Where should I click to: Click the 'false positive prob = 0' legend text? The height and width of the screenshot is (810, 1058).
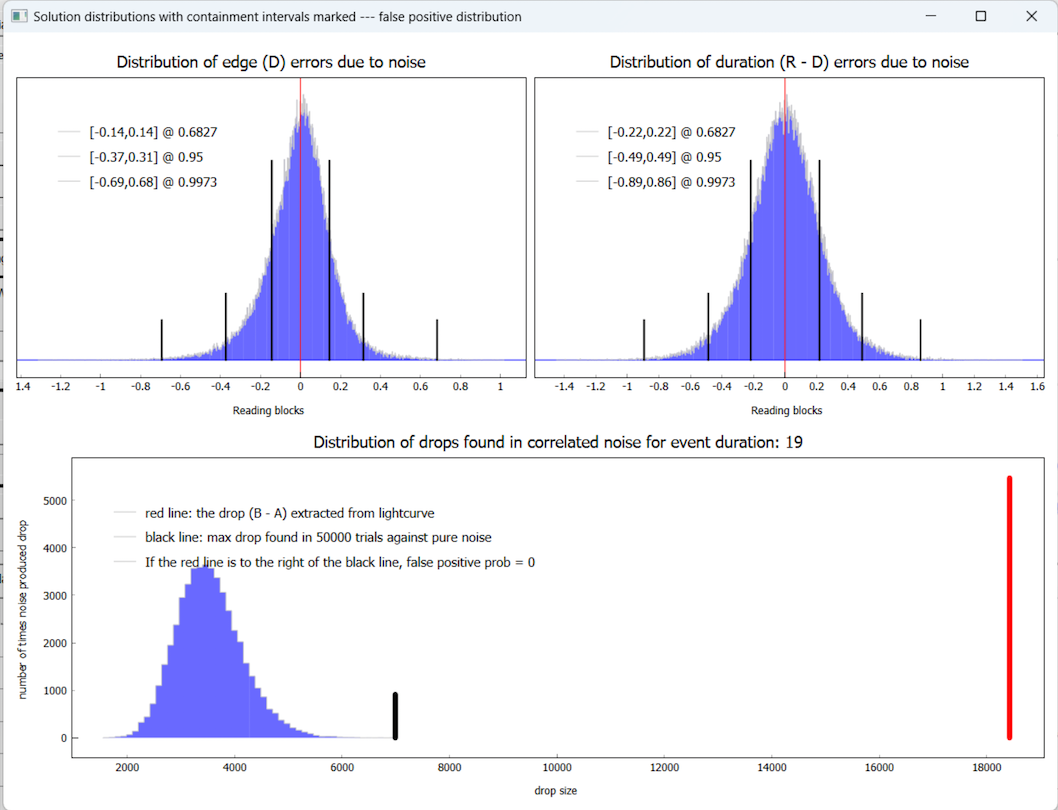point(339,562)
